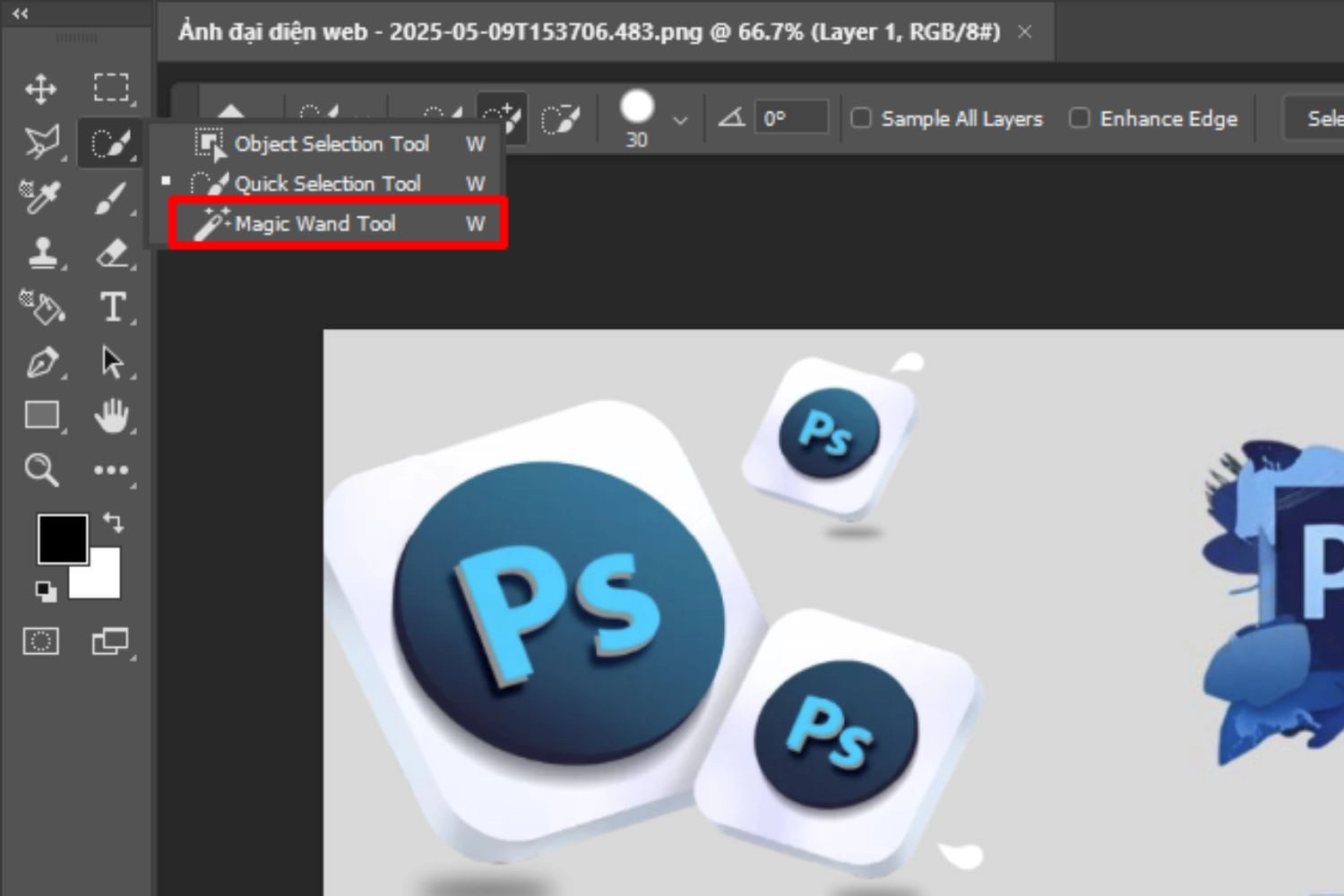Enable the Sample All Layers checkbox
This screenshot has height=896, width=1344.
[x=861, y=118]
